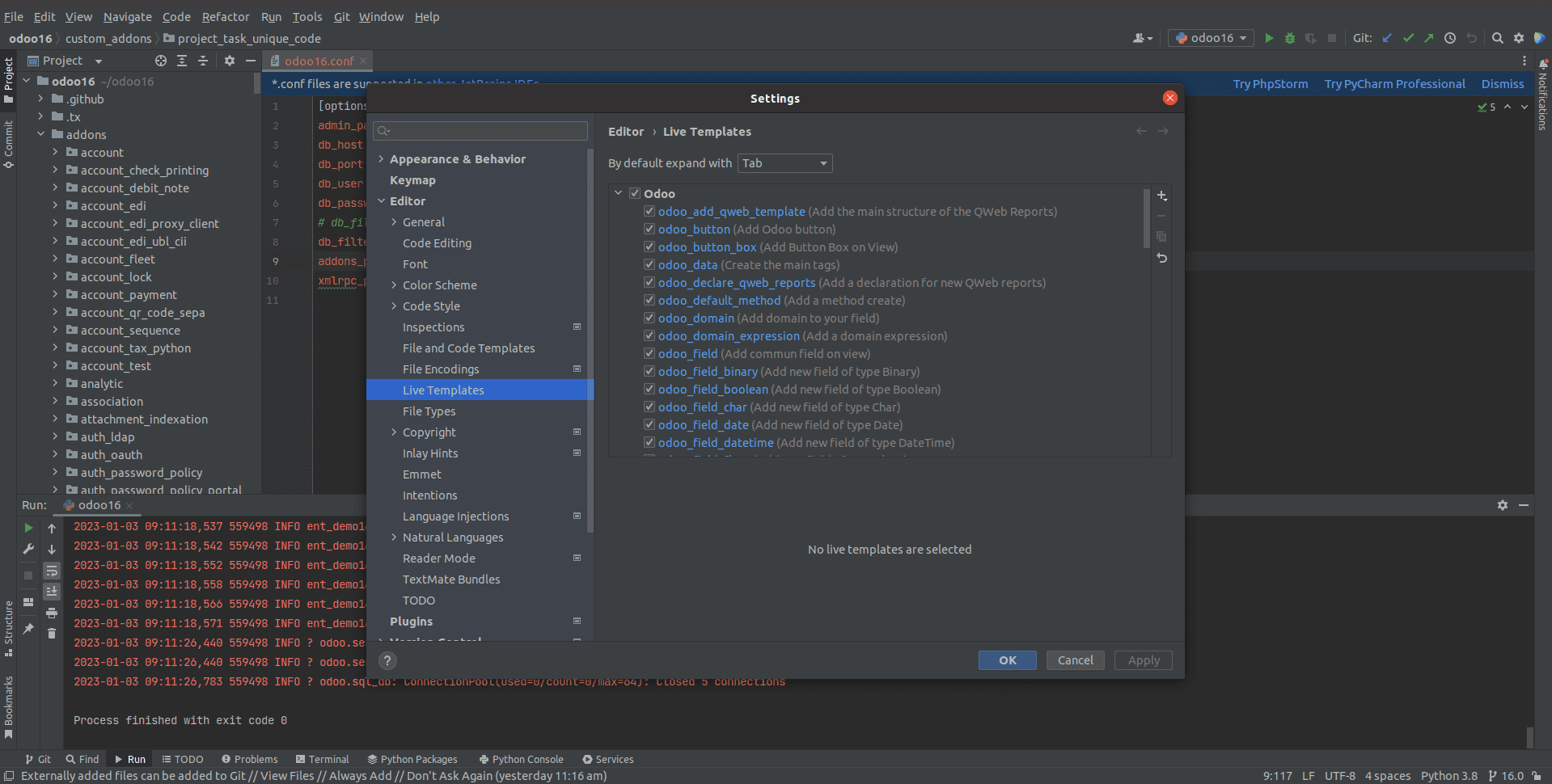The width and height of the screenshot is (1552, 784).
Task: Click the duplicate template icon
Action: tap(1162, 237)
